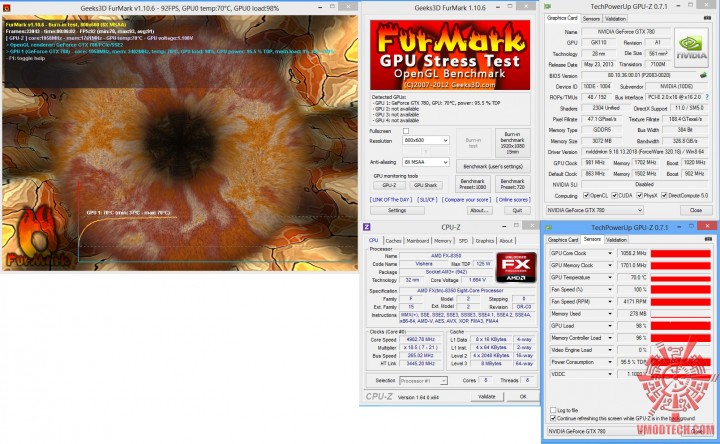Click the camera screenshot icon in the GPU-Z Sensors window

coord(707,239)
